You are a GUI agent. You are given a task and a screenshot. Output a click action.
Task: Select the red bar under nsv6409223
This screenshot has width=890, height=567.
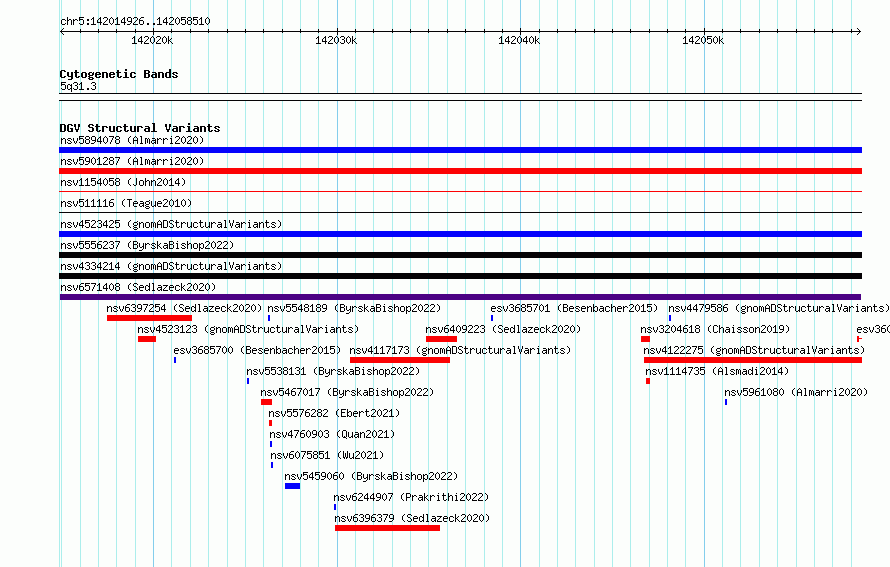[x=442, y=339]
